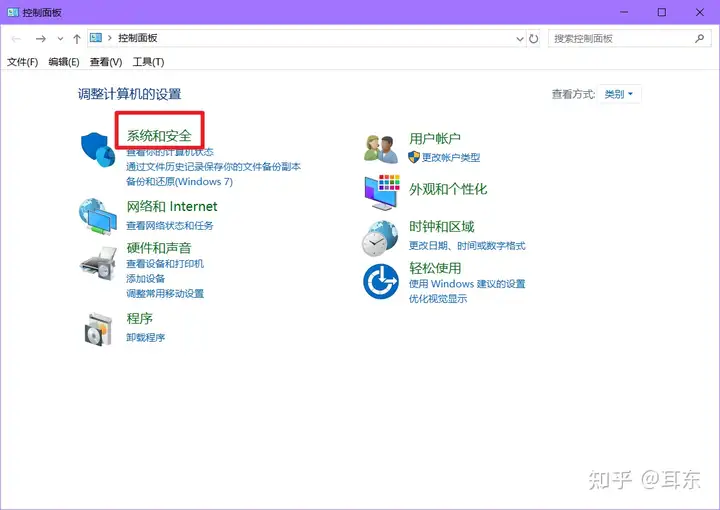
Task: Open 时钟和区域 category
Action: 442,226
